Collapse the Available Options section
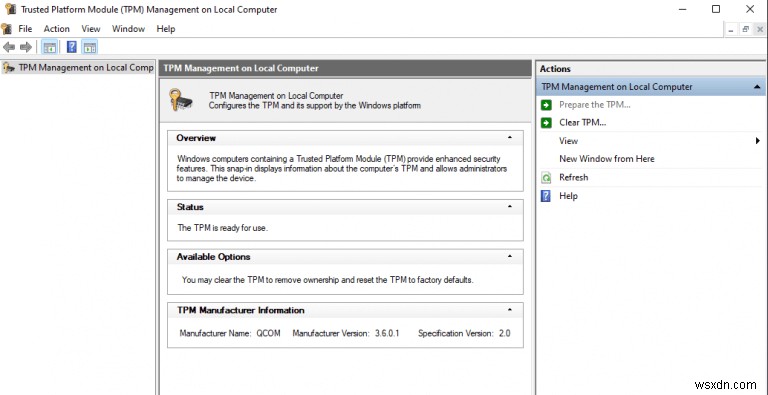Screen dimensions: 768x395 pyautogui.click(x=509, y=256)
